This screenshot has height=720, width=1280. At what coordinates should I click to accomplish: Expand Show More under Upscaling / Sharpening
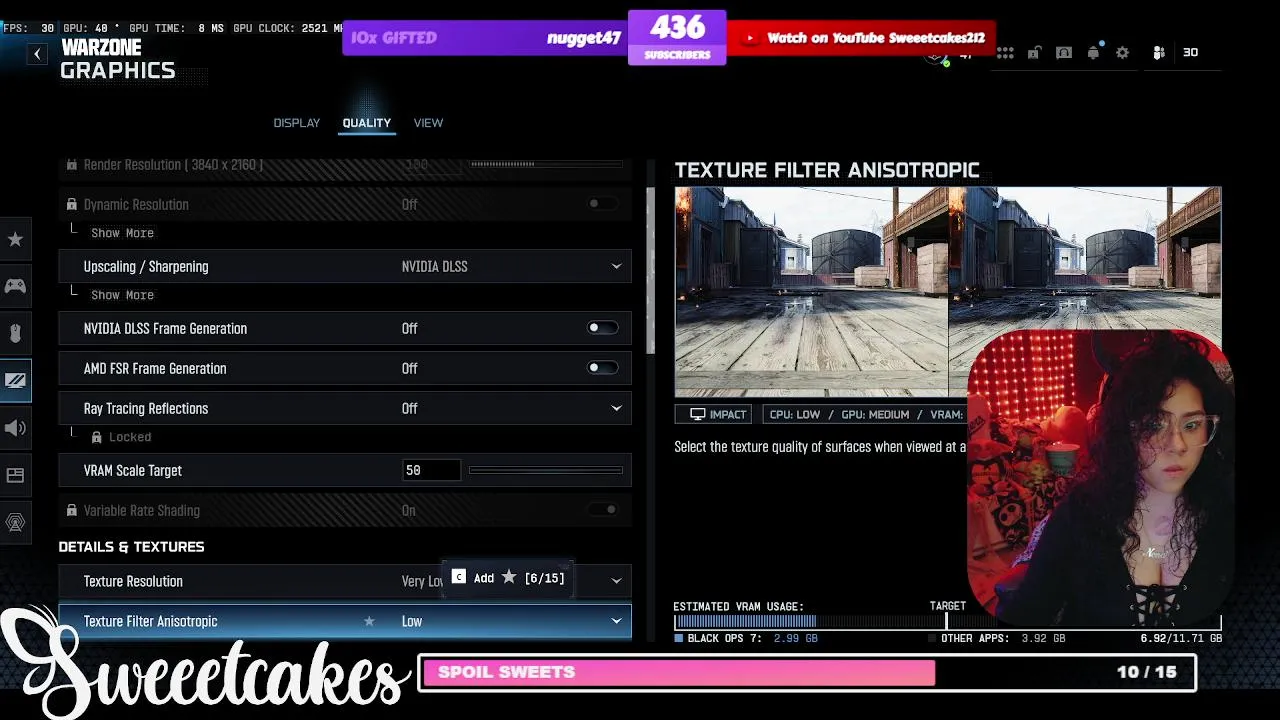click(122, 295)
